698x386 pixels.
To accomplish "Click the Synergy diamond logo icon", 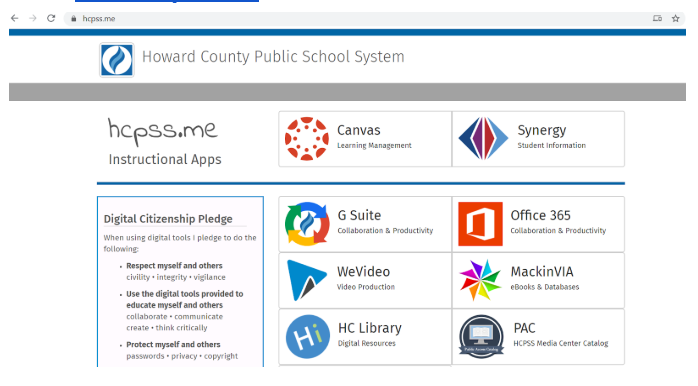I will (x=483, y=138).
